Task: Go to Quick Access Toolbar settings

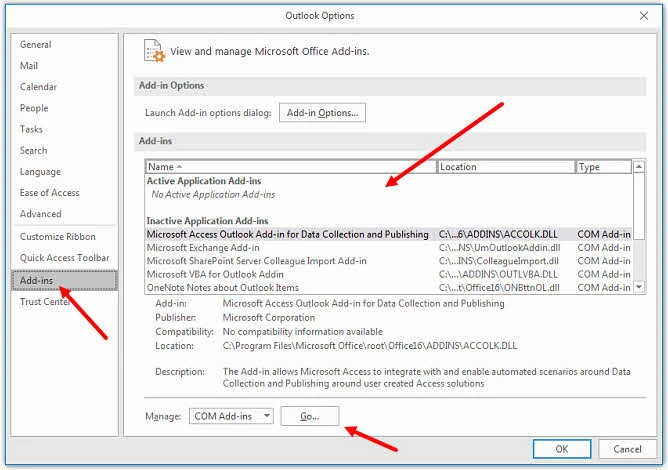Action: [x=65, y=258]
